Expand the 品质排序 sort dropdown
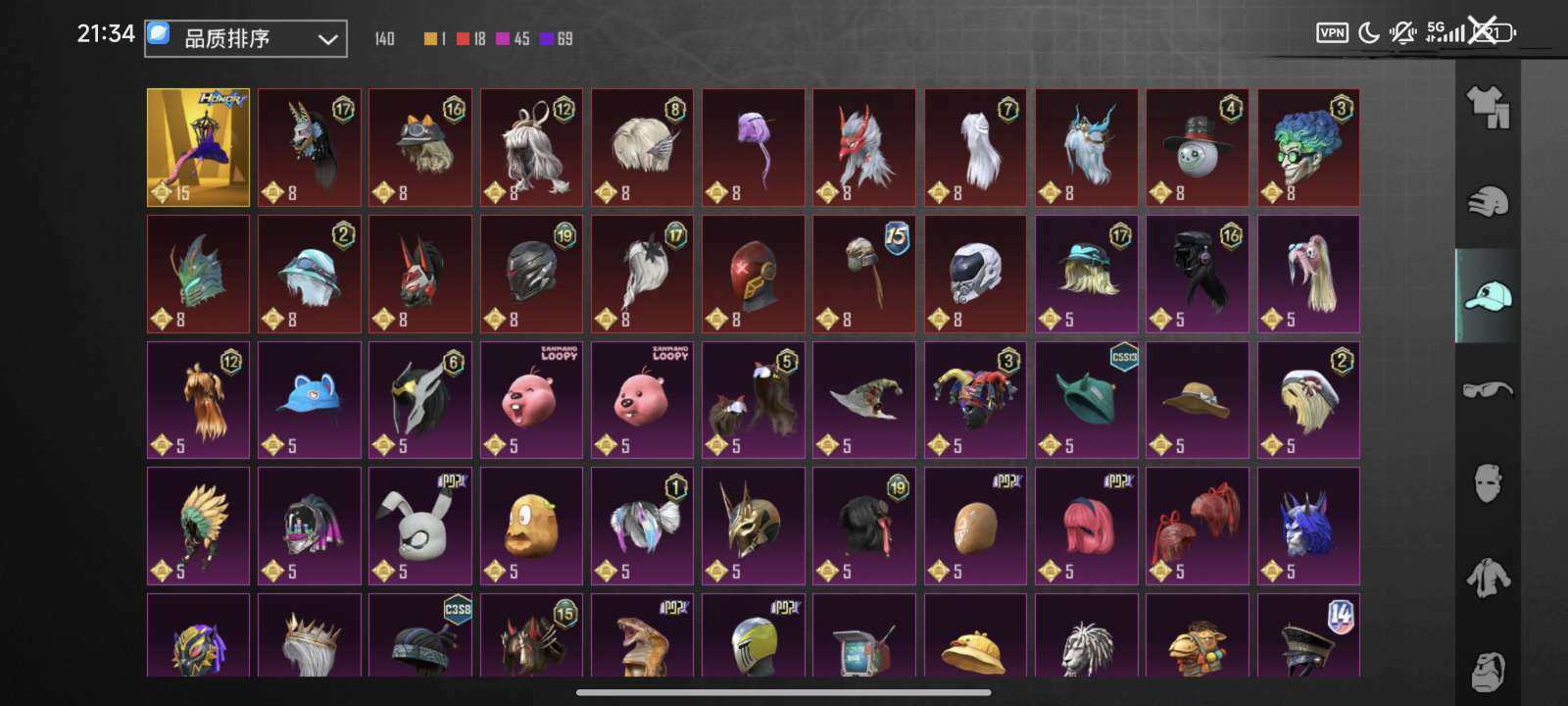The height and width of the screenshot is (706, 1568). [x=246, y=38]
